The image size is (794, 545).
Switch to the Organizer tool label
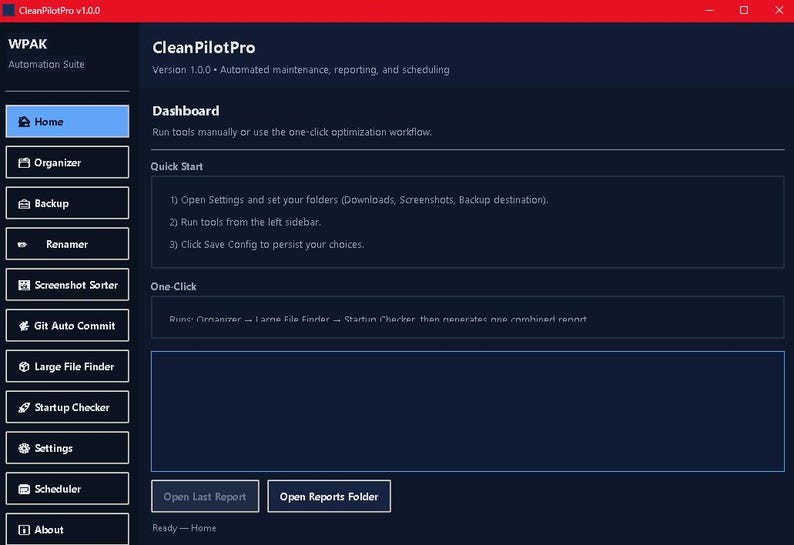coord(57,163)
